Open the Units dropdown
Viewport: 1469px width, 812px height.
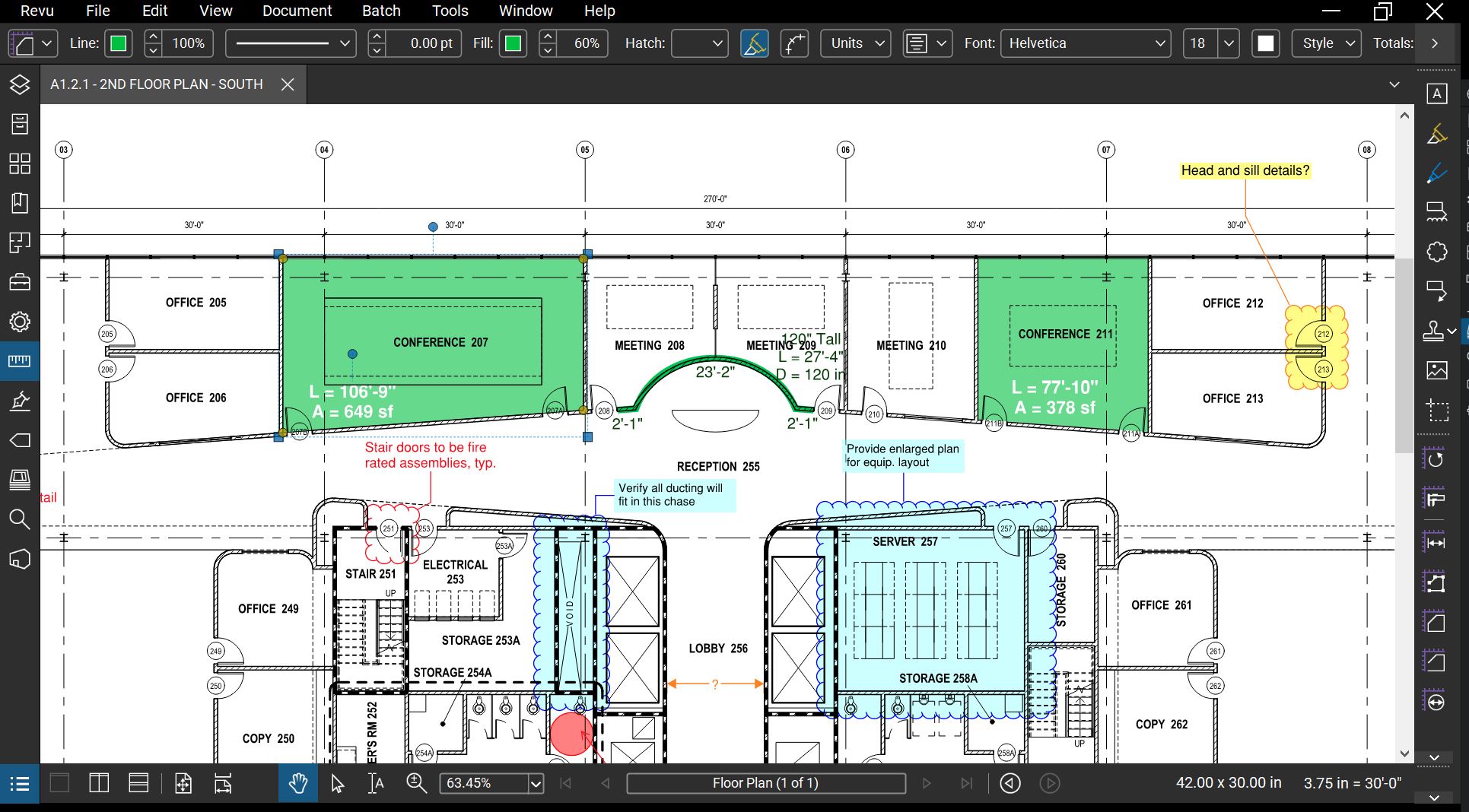[854, 43]
